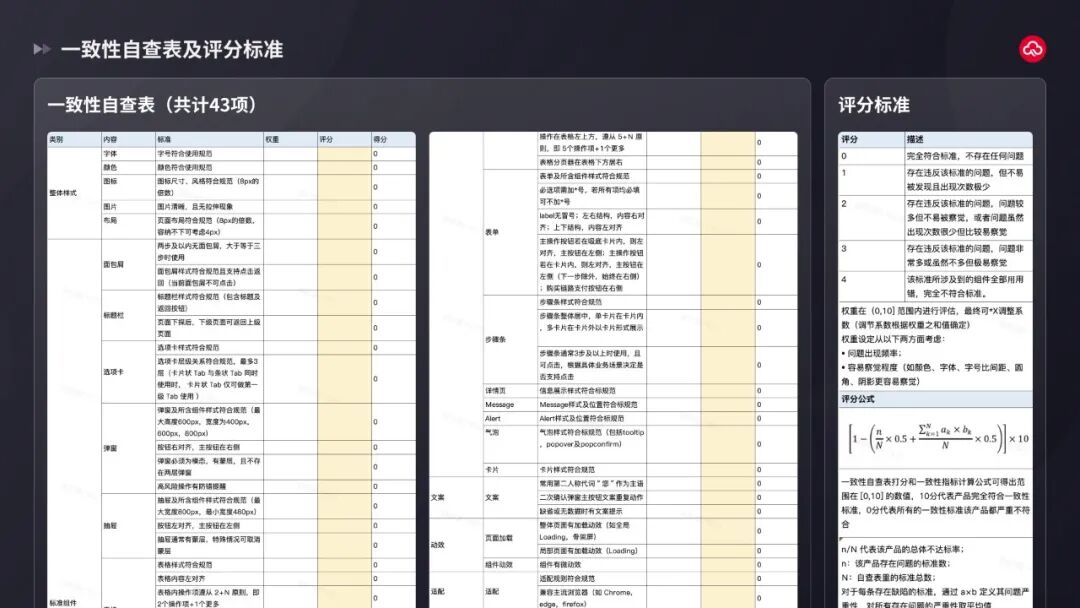Viewport: 1080px width, 608px height.
Task: Click the cell 适配规则符合规范
Action: 592,578
